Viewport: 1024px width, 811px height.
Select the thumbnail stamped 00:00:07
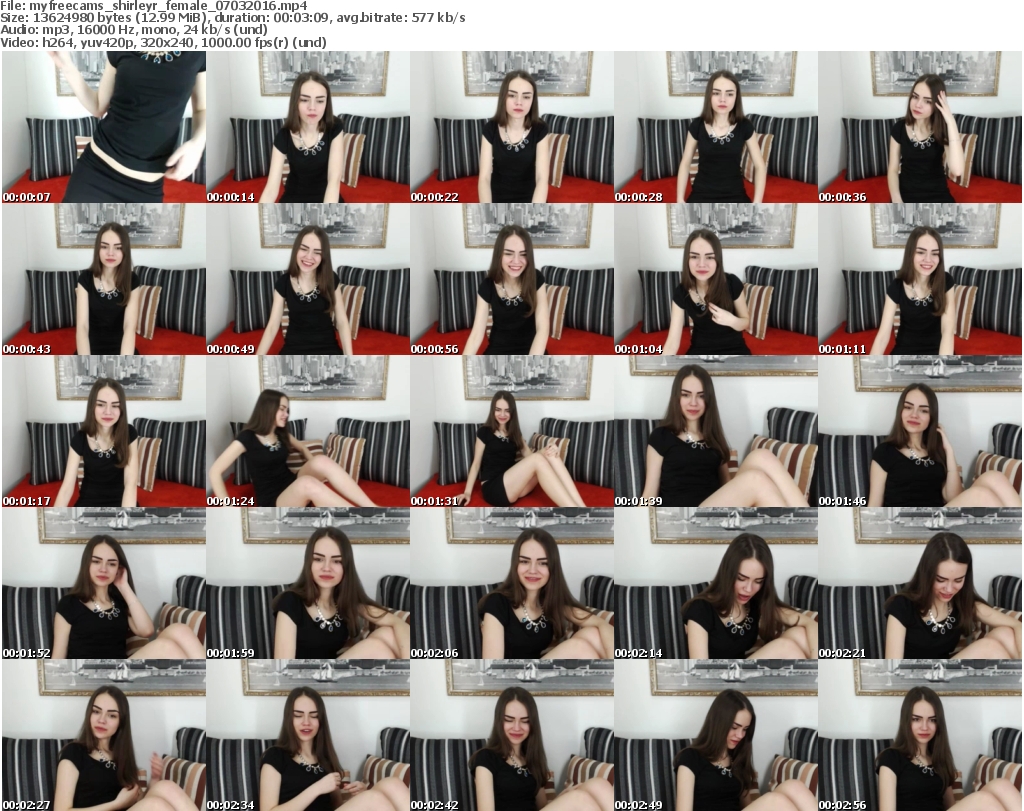(x=104, y=127)
